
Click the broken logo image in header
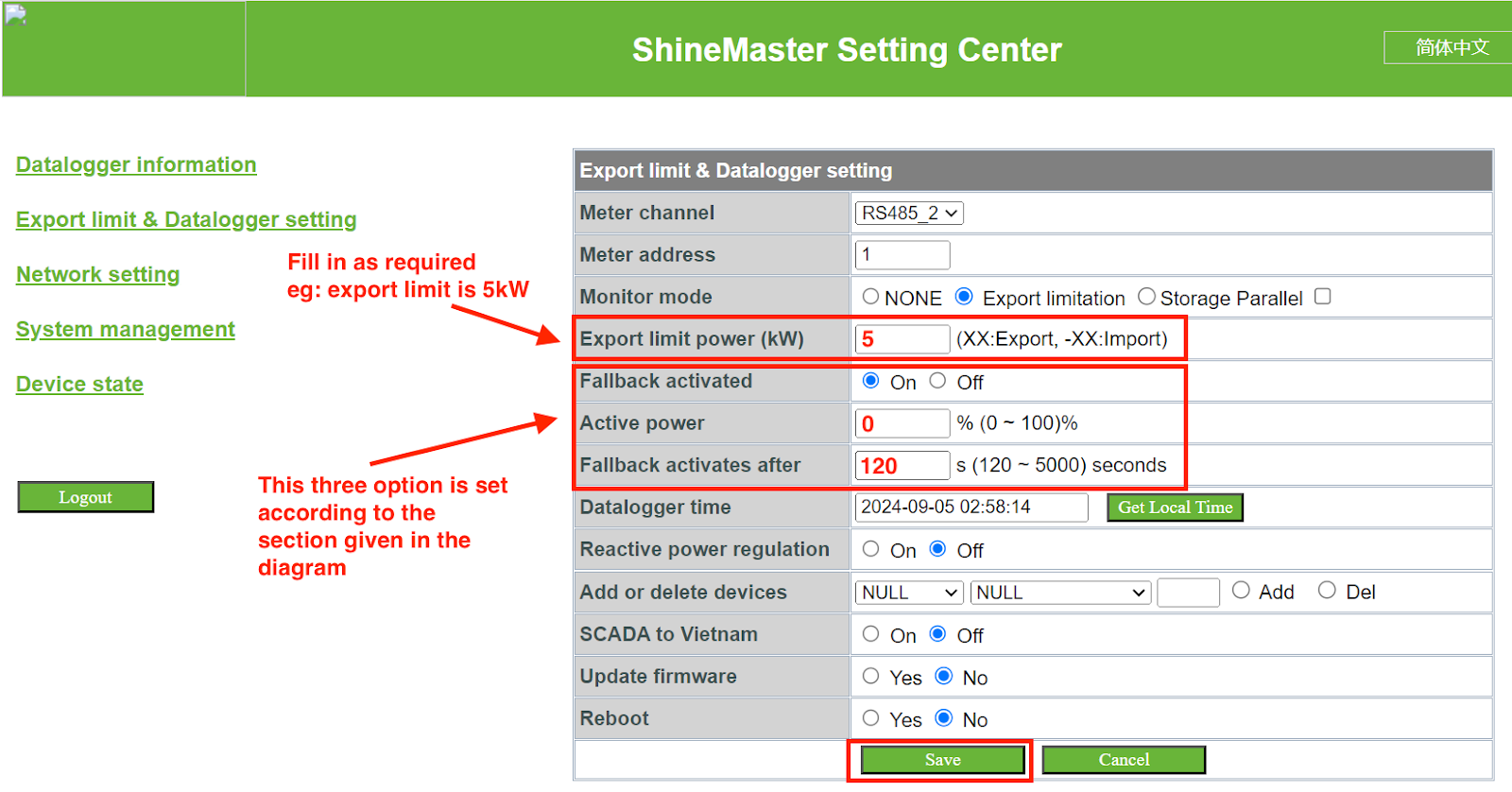point(16,16)
